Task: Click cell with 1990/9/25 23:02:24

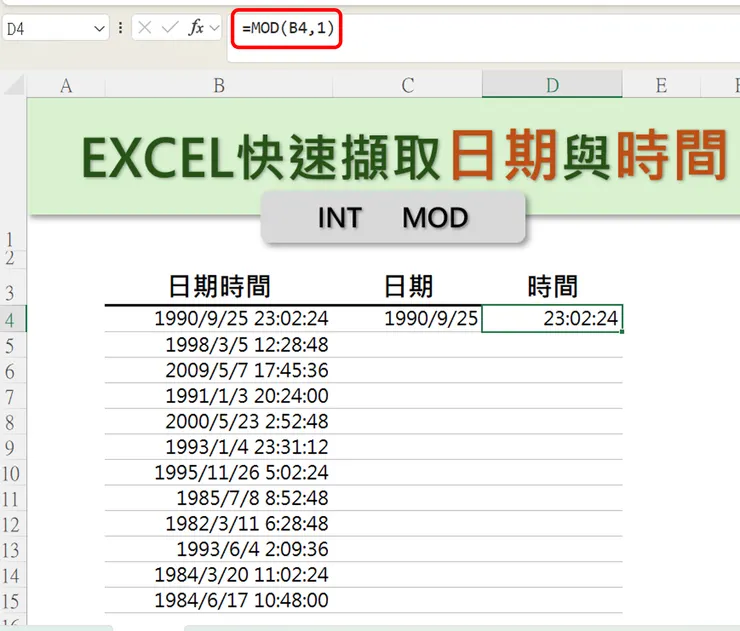Action: [219, 319]
